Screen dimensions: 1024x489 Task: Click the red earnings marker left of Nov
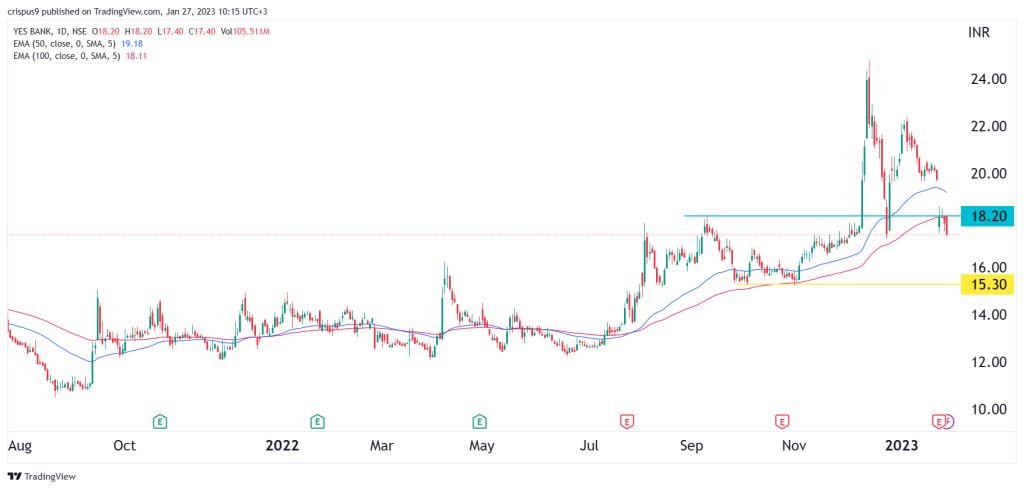coord(781,422)
